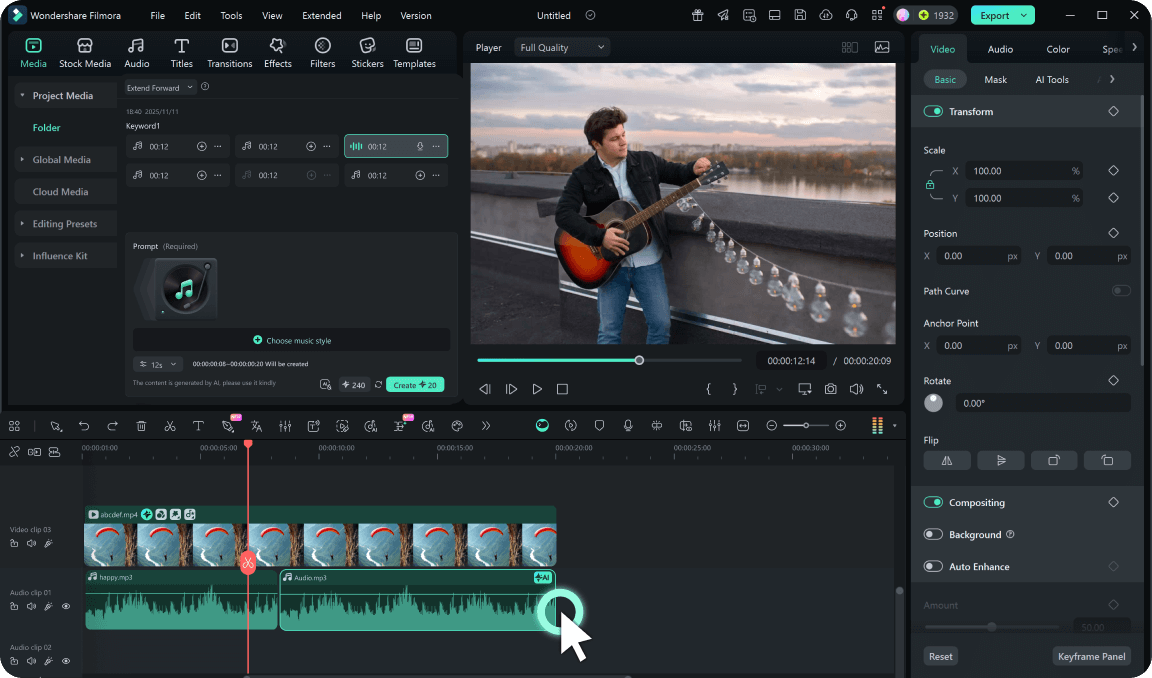The width and height of the screenshot is (1152, 678).
Task: Click the player progress slider handle
Action: tap(639, 360)
